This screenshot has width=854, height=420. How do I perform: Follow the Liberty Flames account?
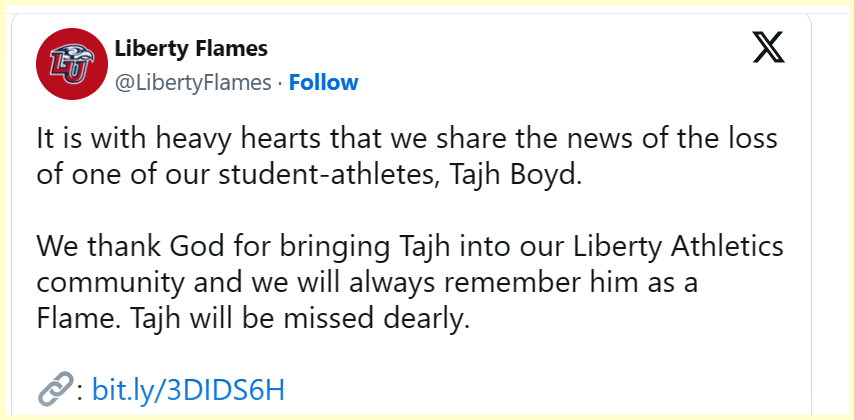tap(323, 82)
